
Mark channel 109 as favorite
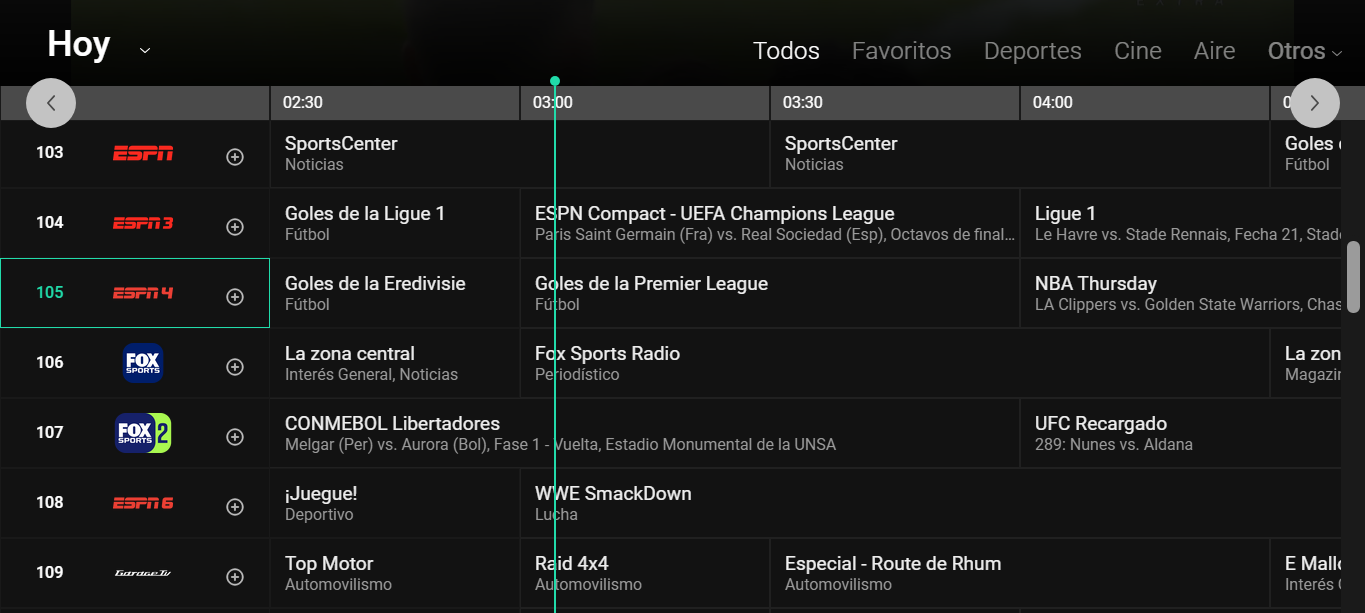235,577
